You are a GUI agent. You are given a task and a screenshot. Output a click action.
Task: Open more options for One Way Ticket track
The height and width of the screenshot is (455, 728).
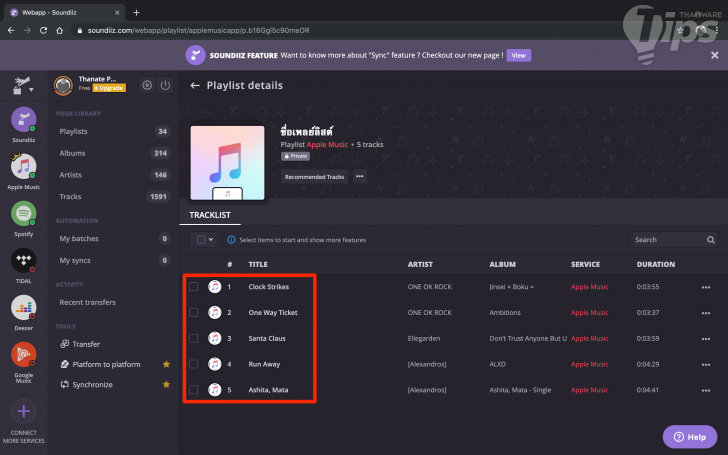click(706, 313)
